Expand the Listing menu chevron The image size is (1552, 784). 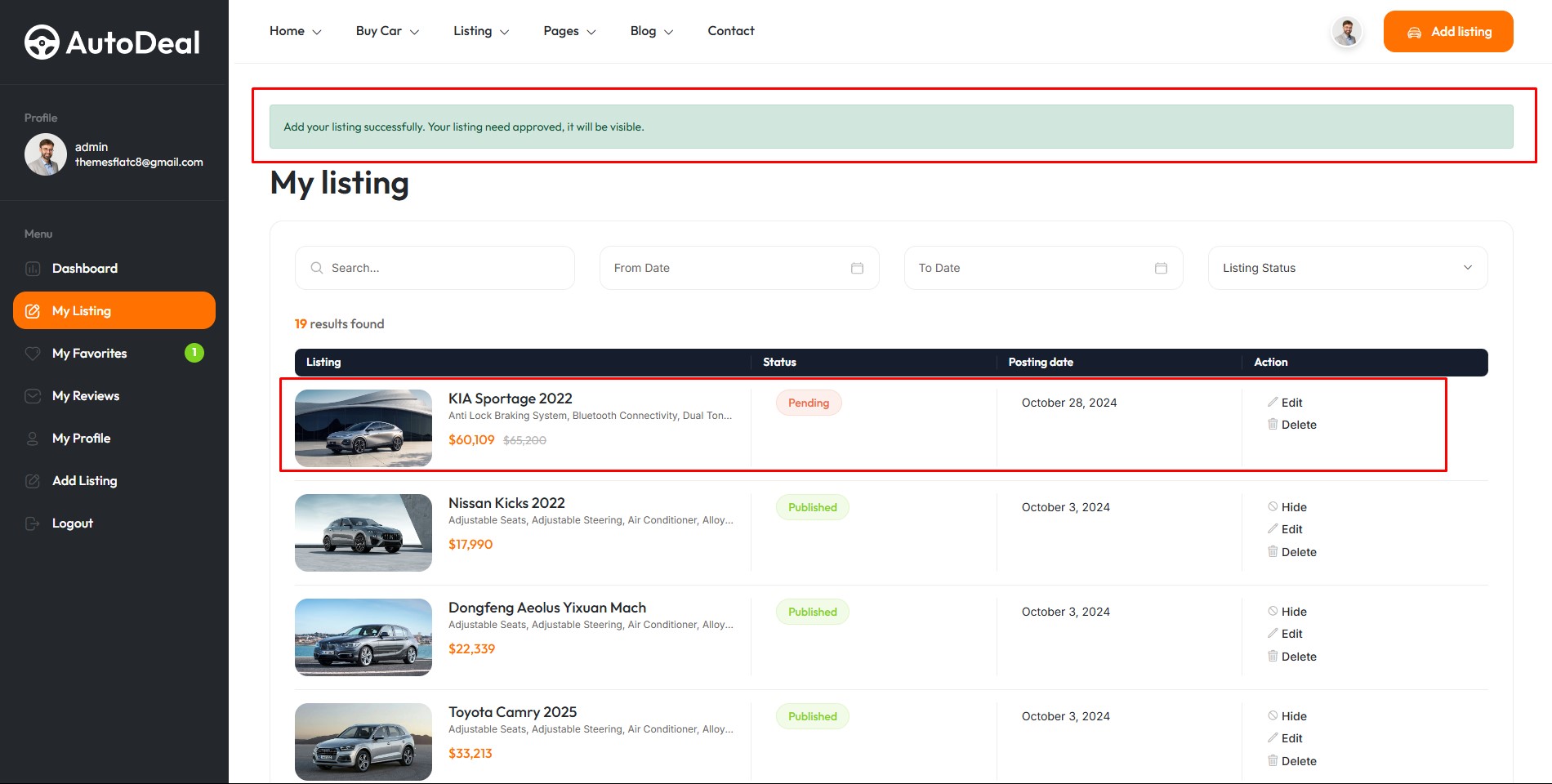pos(504,33)
